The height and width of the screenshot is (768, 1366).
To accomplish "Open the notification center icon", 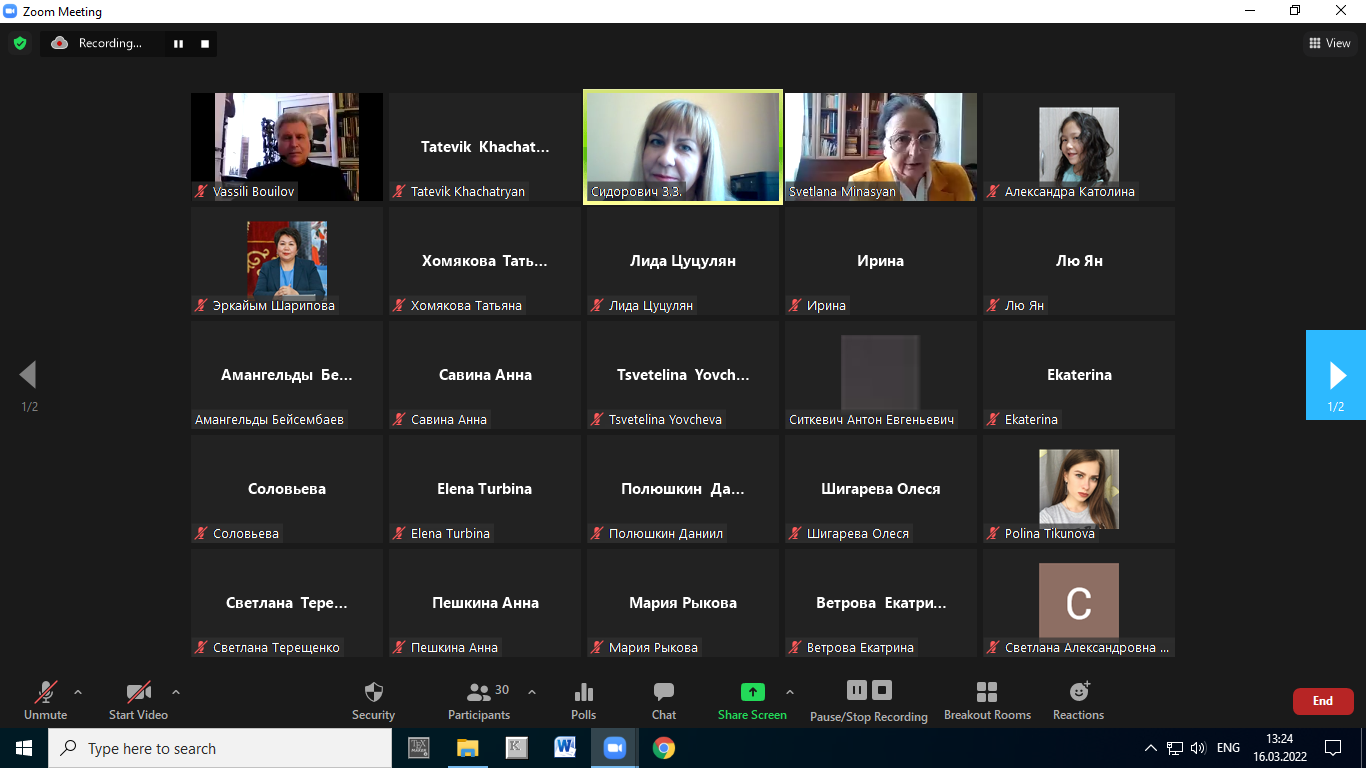I will click(x=1333, y=748).
